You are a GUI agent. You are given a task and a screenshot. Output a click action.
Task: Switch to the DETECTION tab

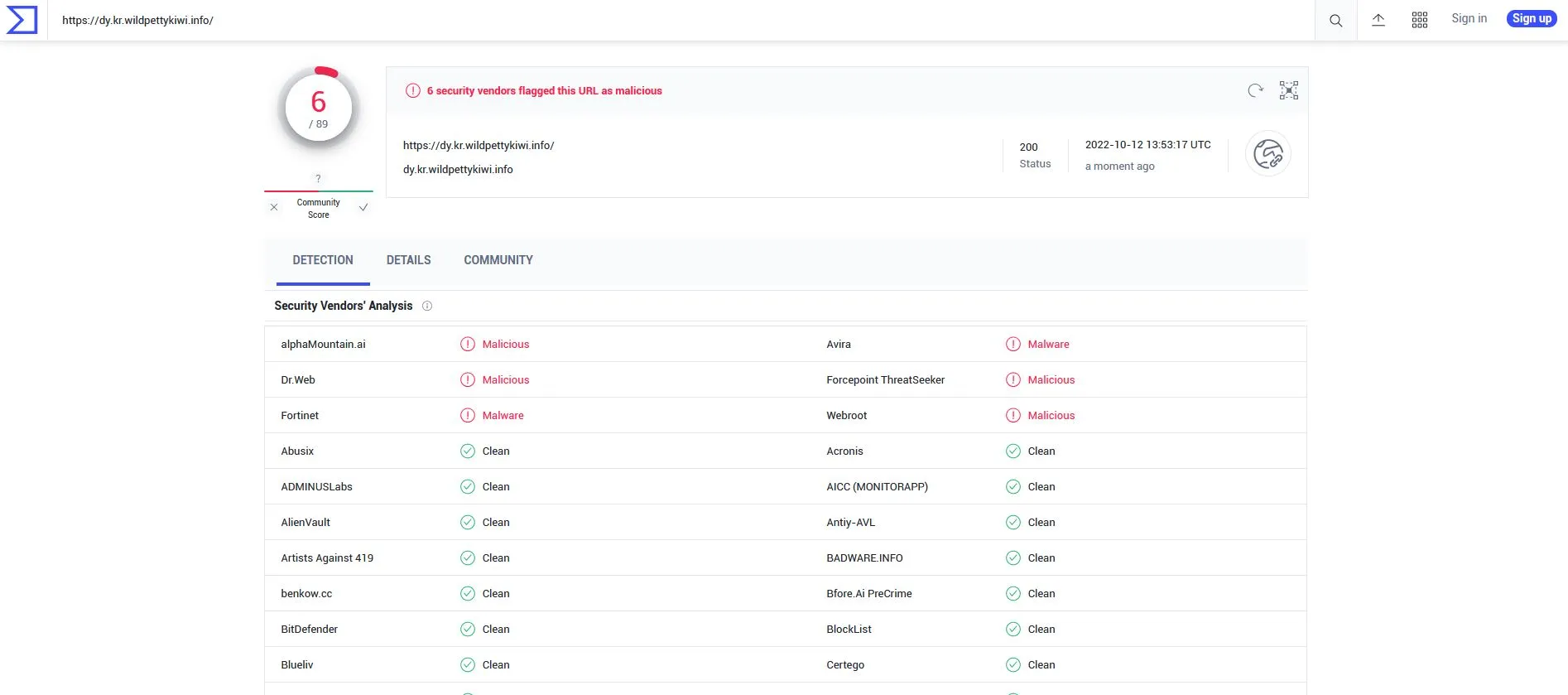coord(323,260)
